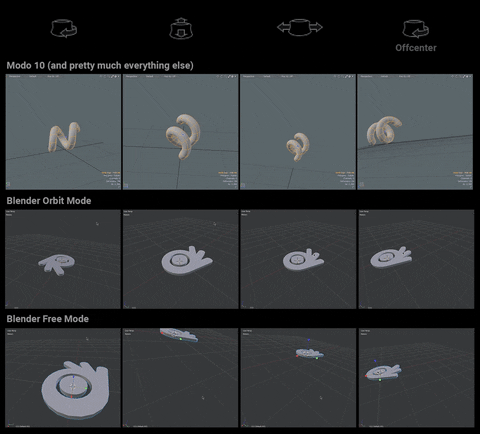This screenshot has width=480, height=434.
Task: Click the pan icon with left-right arrows
Action: tap(300, 27)
